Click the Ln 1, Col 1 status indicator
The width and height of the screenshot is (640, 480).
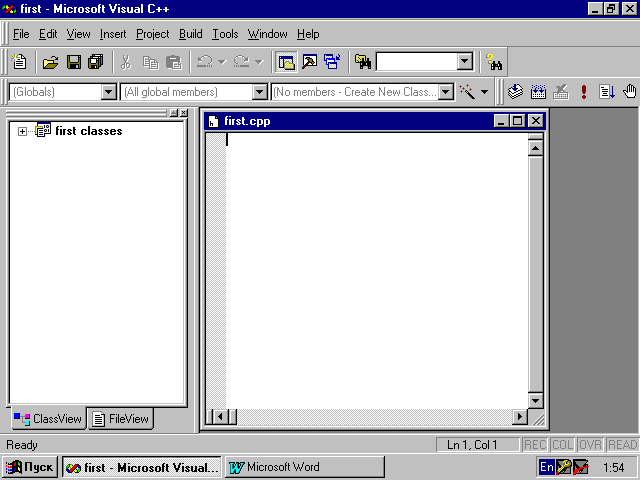(478, 444)
